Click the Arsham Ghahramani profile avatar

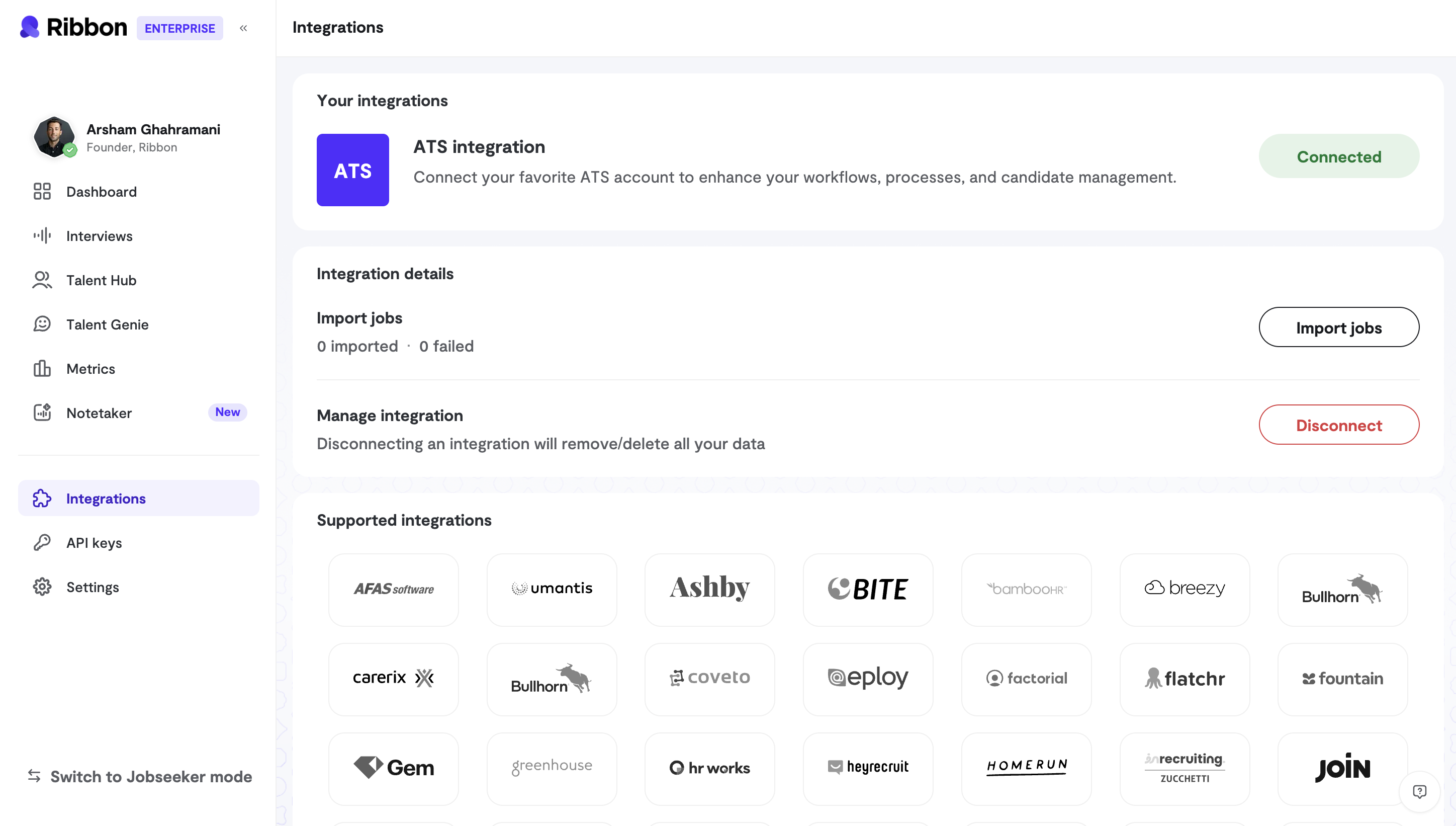pos(54,137)
